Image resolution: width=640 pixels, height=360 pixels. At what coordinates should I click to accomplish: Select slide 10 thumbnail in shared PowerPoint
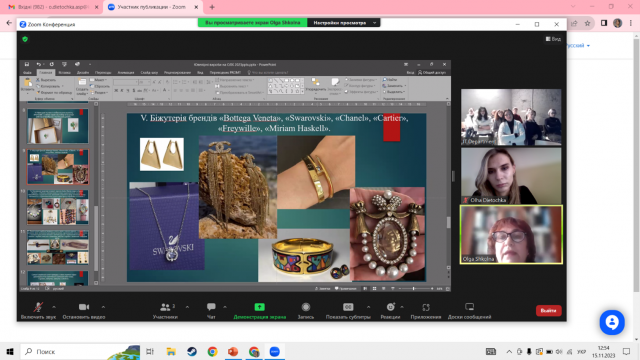(58, 207)
